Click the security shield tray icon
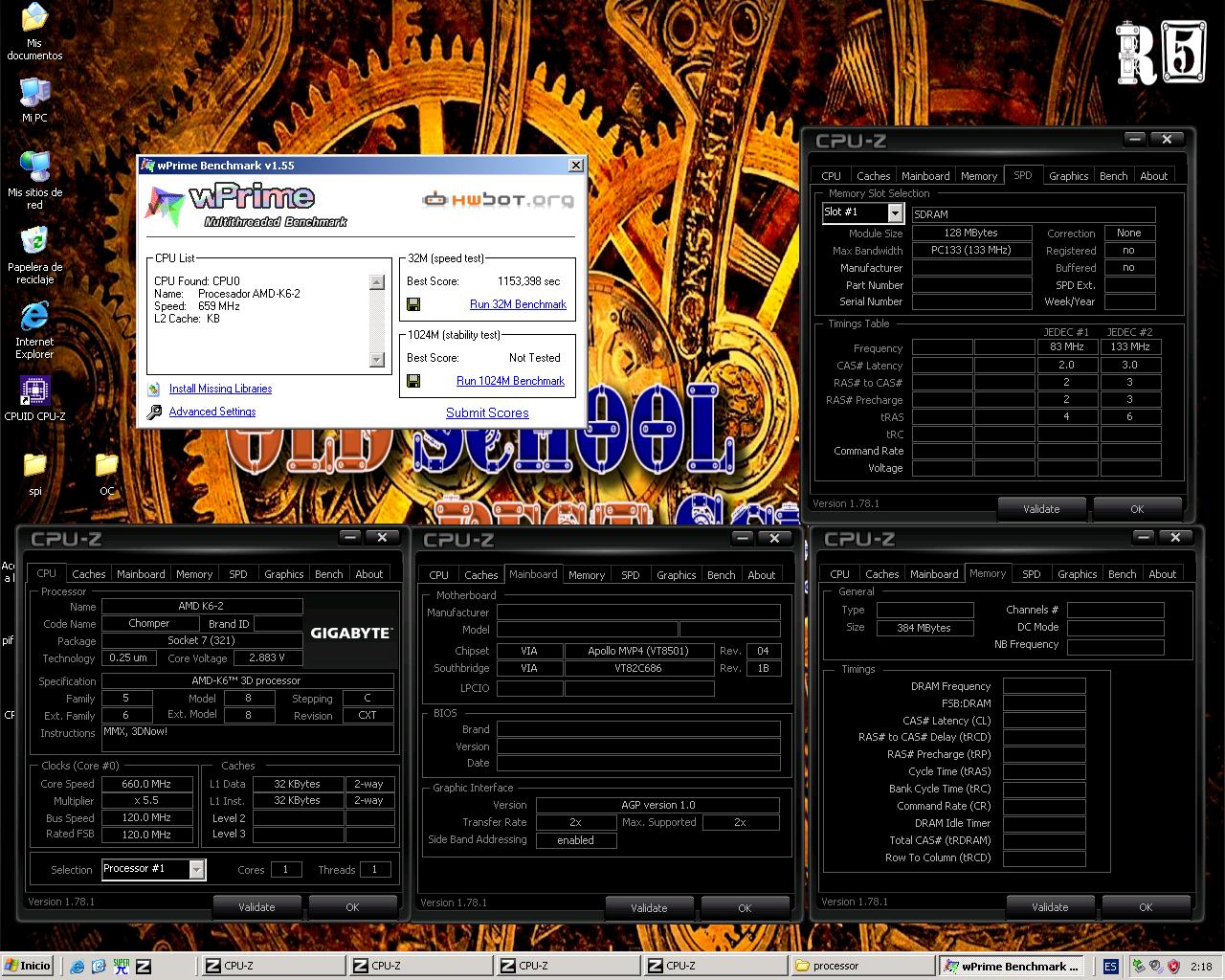This screenshot has height=980, width=1225. [x=1173, y=967]
